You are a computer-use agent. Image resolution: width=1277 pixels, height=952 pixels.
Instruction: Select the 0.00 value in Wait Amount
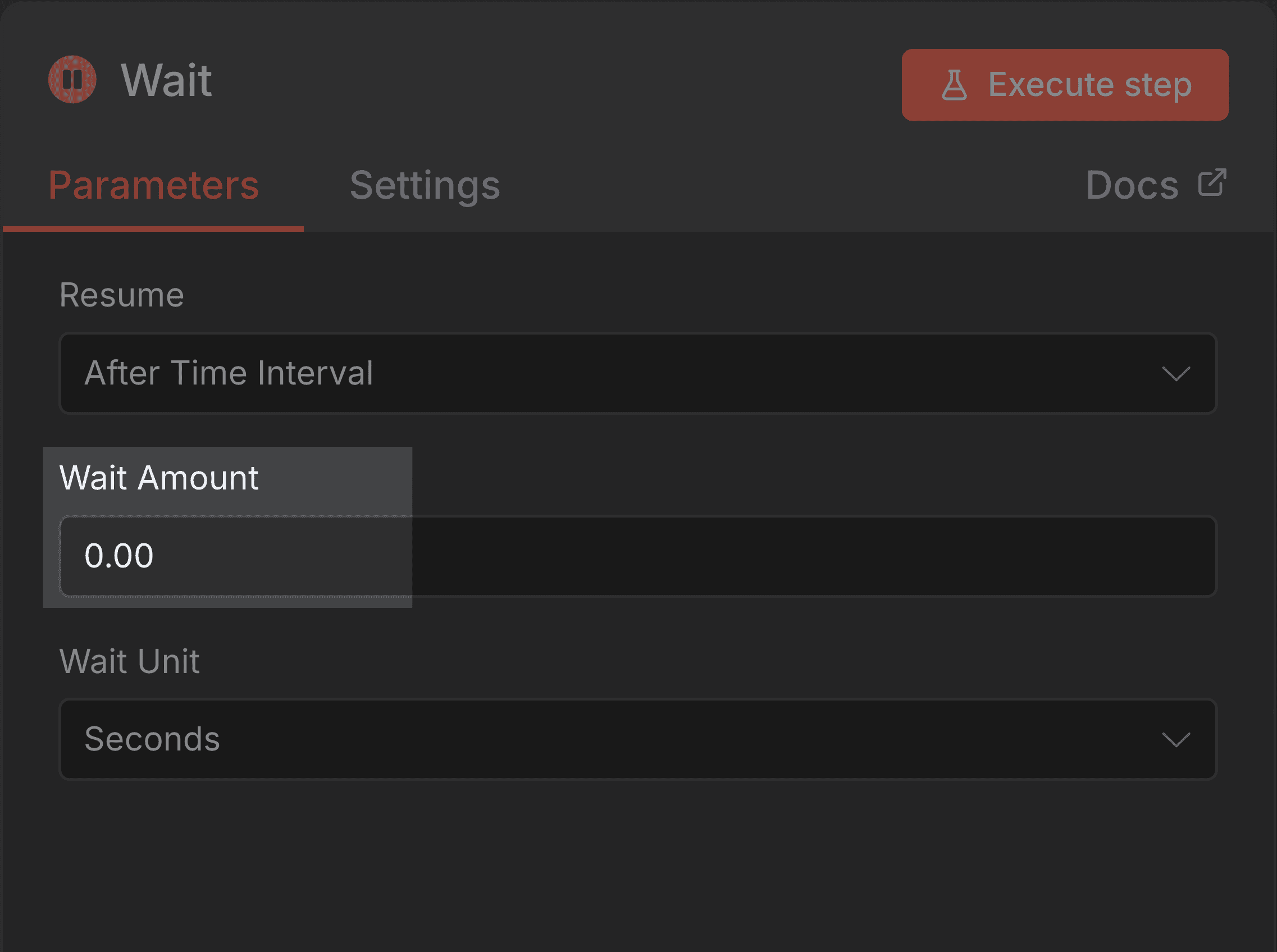[x=121, y=555]
